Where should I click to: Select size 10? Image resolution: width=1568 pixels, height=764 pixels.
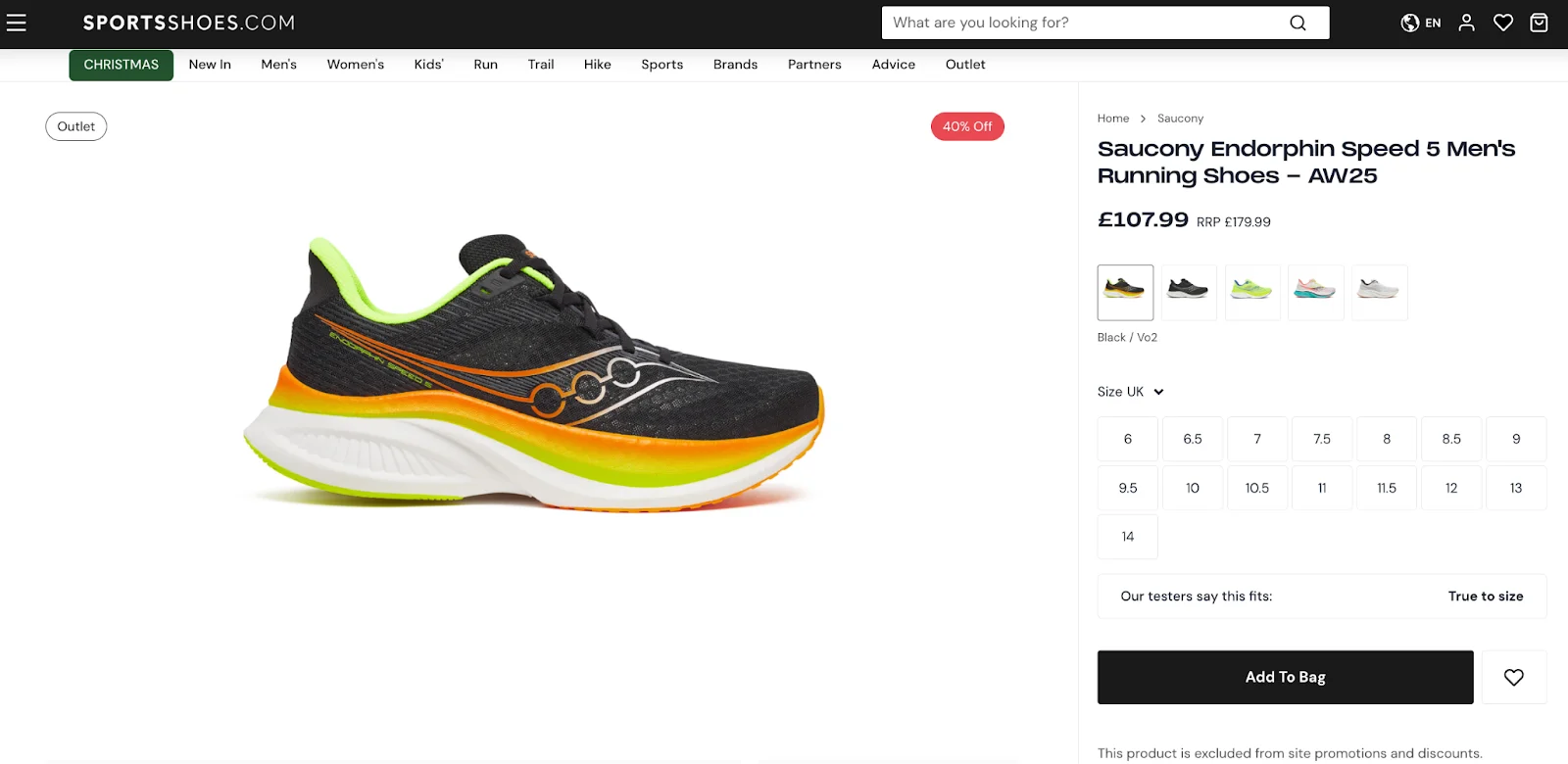click(x=1193, y=488)
